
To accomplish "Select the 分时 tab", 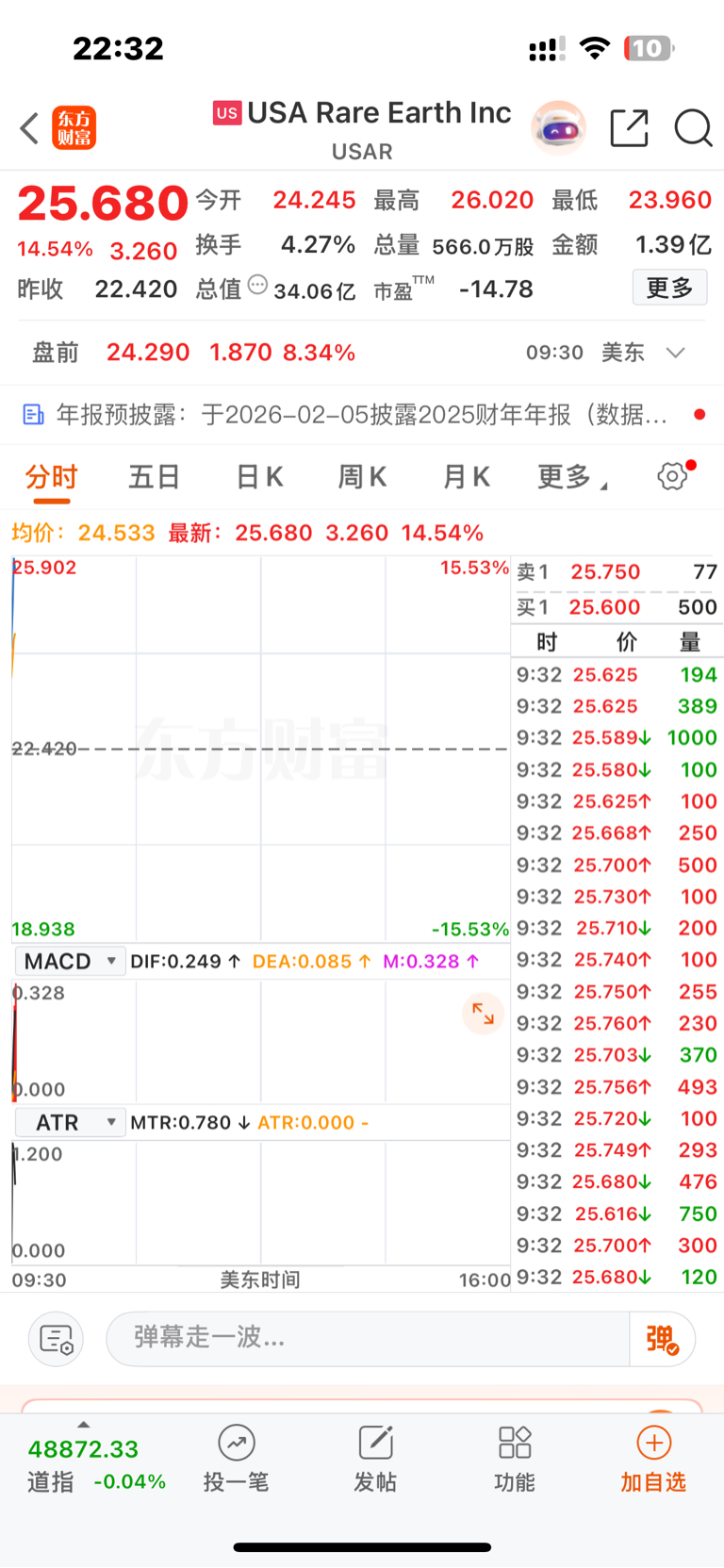I will 52,477.
